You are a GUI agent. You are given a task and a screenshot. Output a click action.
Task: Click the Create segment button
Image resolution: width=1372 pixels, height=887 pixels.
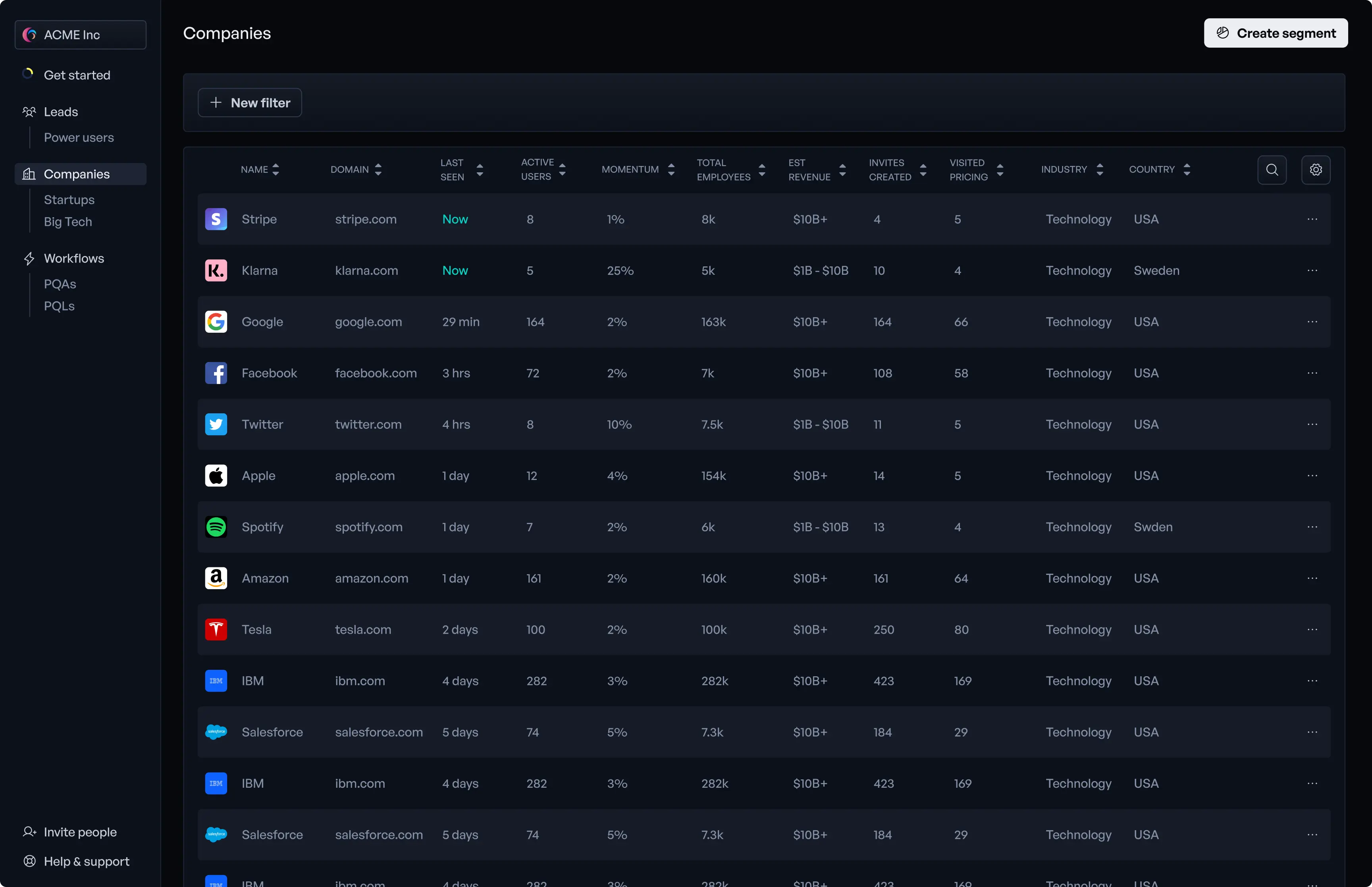(1275, 33)
